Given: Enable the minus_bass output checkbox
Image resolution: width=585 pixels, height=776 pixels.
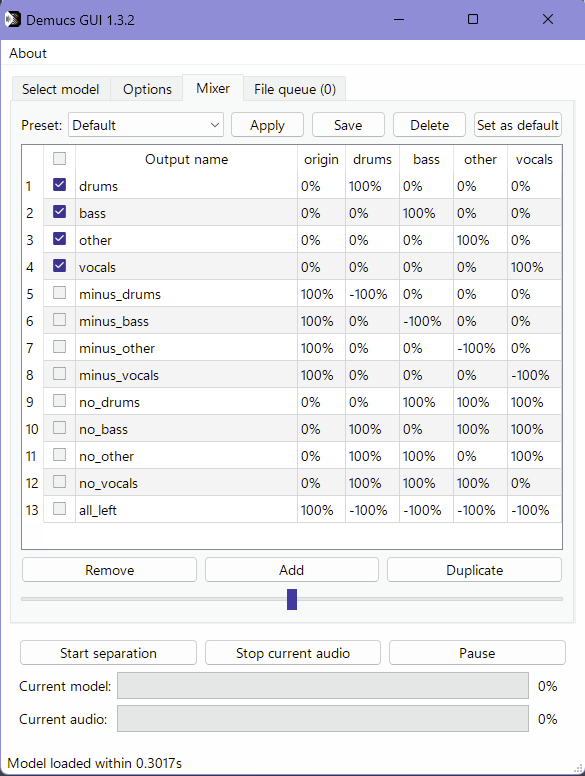Looking at the screenshot, I should click(x=59, y=320).
